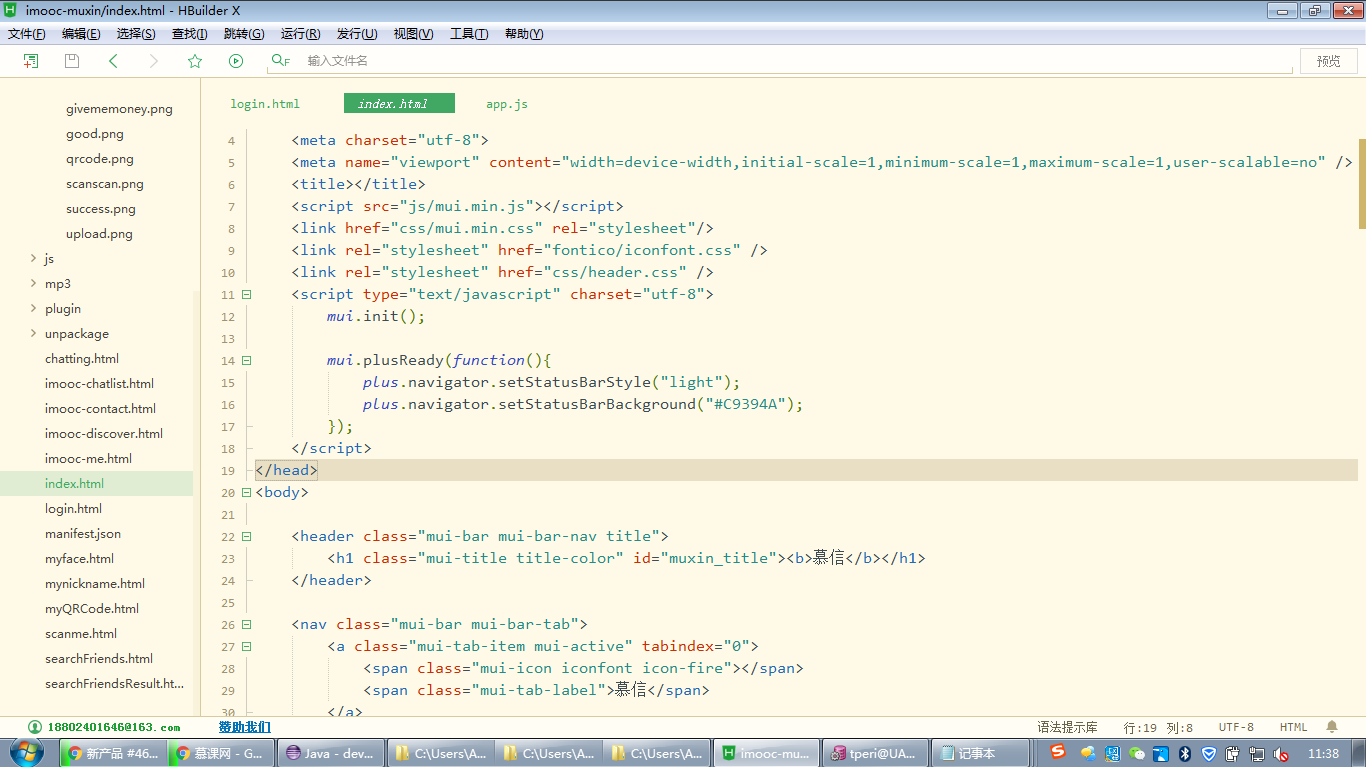Viewport: 1366px width, 767px height.
Task: Expand the plugin folder
Action: click(34, 309)
